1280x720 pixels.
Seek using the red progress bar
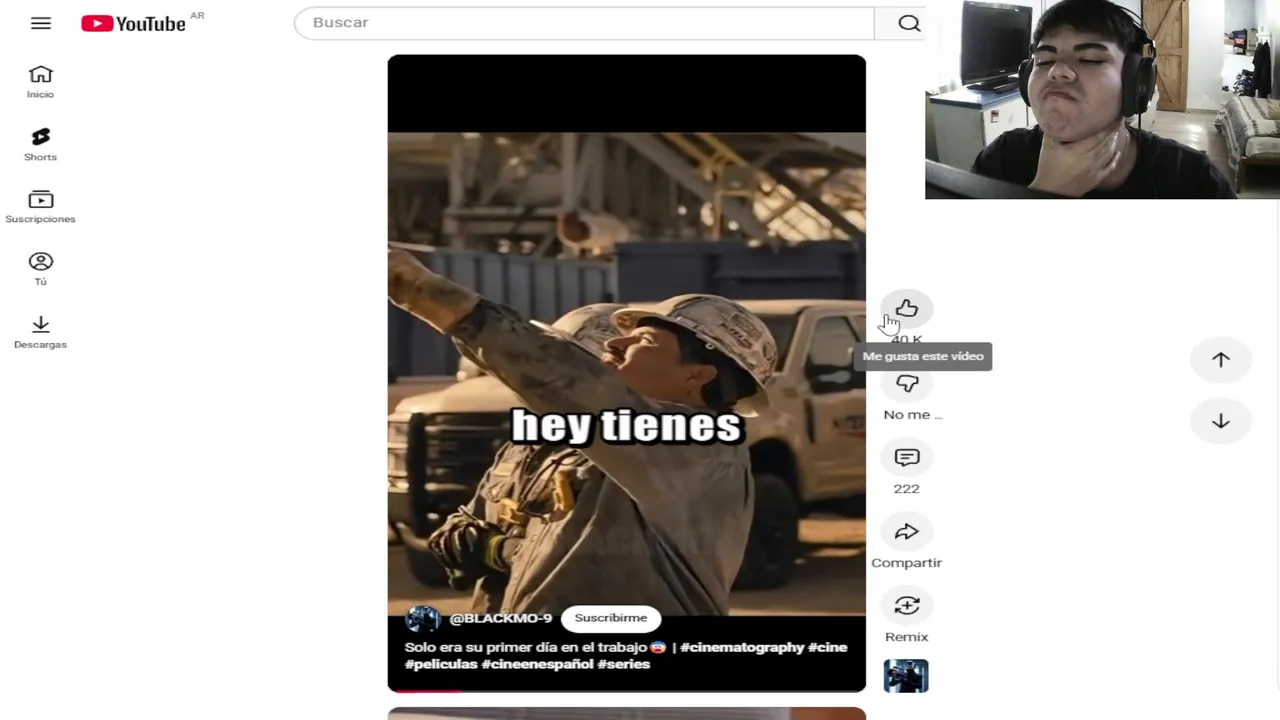627,690
